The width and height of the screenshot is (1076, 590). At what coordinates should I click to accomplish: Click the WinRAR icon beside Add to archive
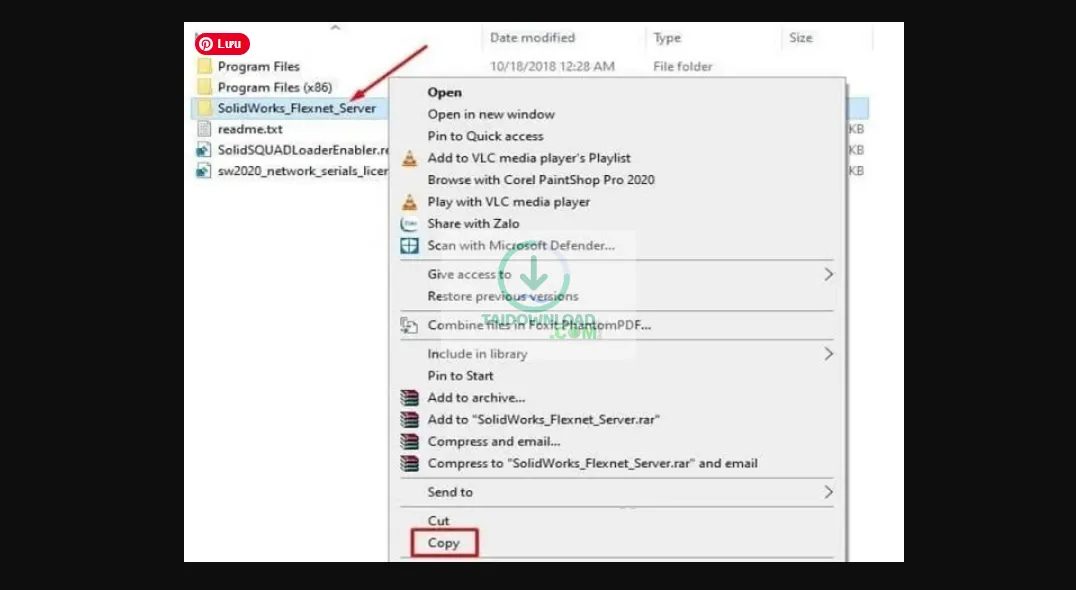click(x=409, y=397)
